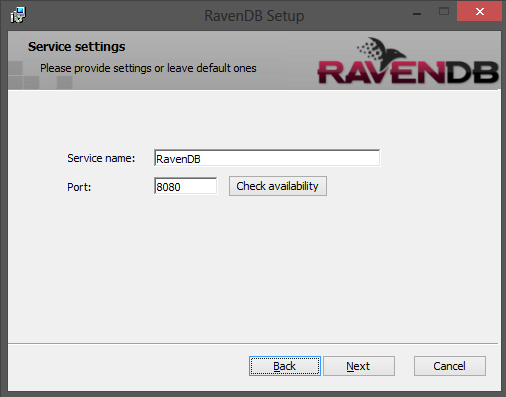The image size is (506, 397).
Task: Click the "Port:" label
Action: click(x=79, y=187)
